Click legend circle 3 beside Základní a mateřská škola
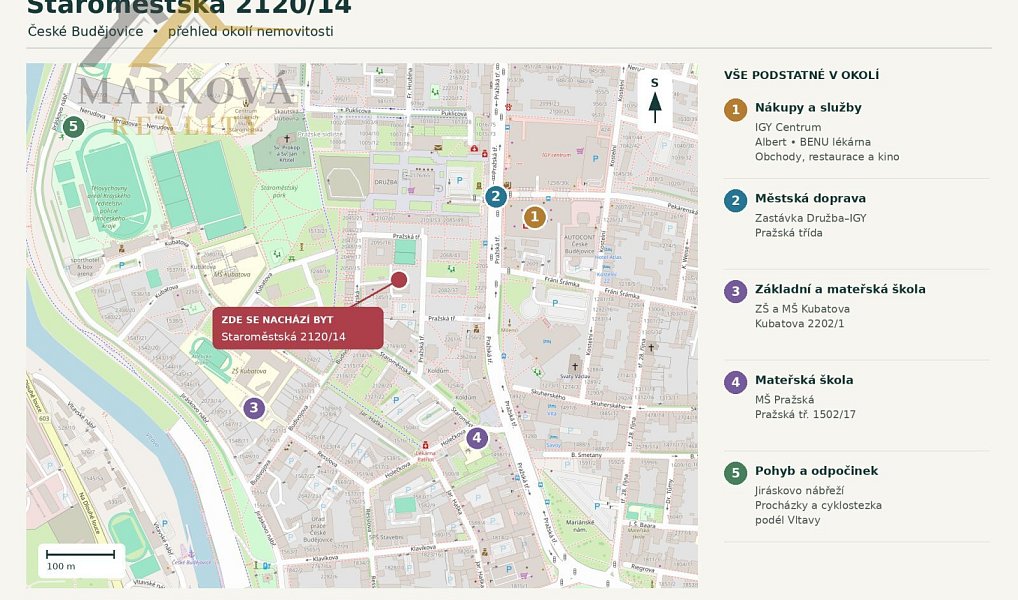This screenshot has width=1018, height=600. point(736,291)
